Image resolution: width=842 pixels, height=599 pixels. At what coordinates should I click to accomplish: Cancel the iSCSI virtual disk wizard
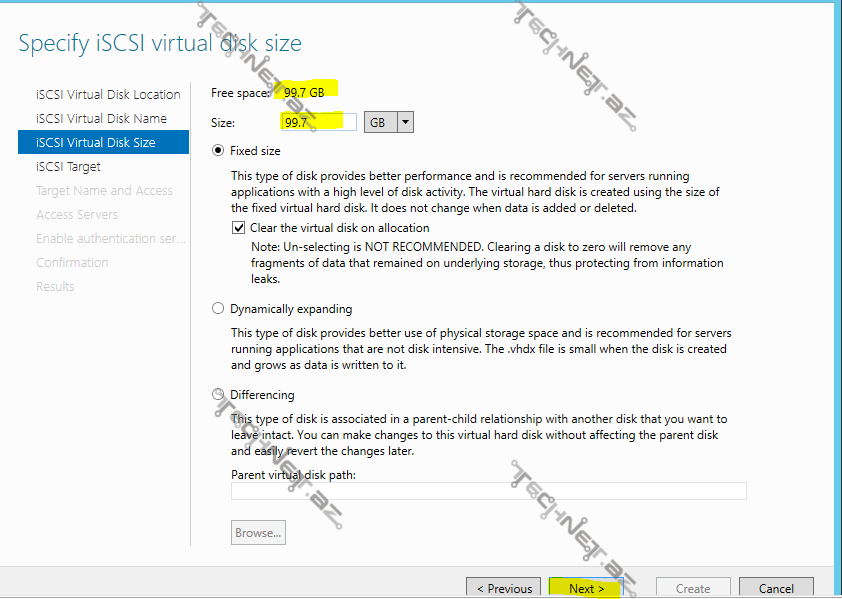(776, 588)
